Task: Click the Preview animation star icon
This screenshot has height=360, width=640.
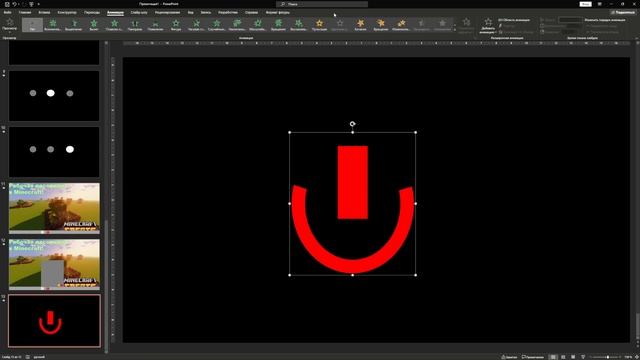Action: [x=9, y=22]
